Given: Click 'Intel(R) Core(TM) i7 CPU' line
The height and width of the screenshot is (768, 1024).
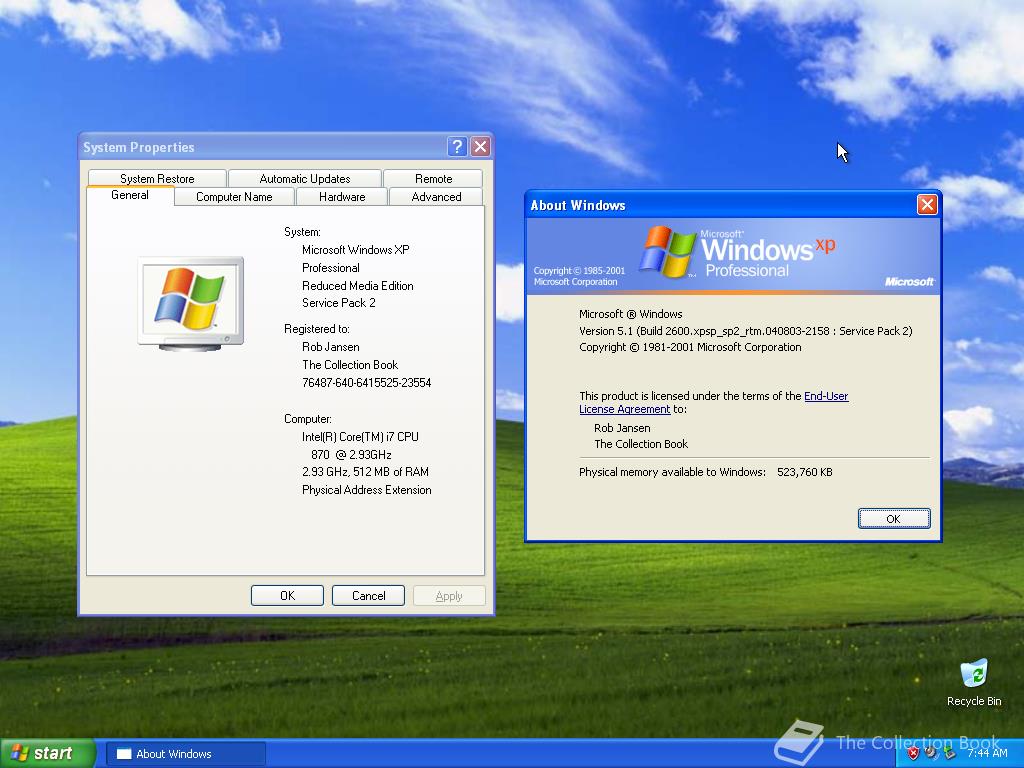Looking at the screenshot, I should (x=360, y=437).
